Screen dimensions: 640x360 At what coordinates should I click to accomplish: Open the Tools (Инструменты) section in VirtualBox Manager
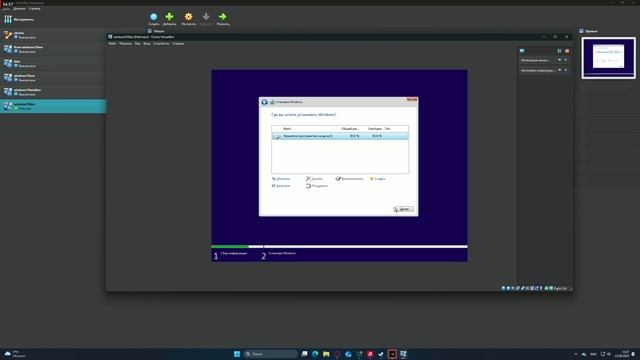pyautogui.click(x=20, y=19)
